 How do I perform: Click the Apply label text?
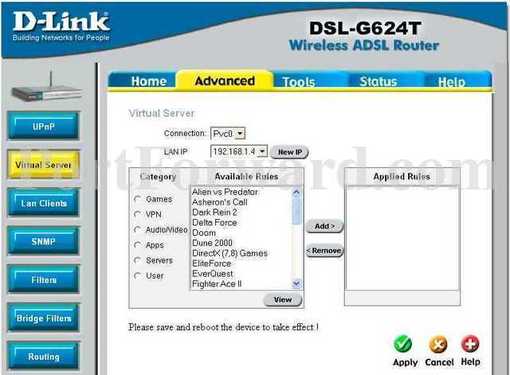[405, 362]
